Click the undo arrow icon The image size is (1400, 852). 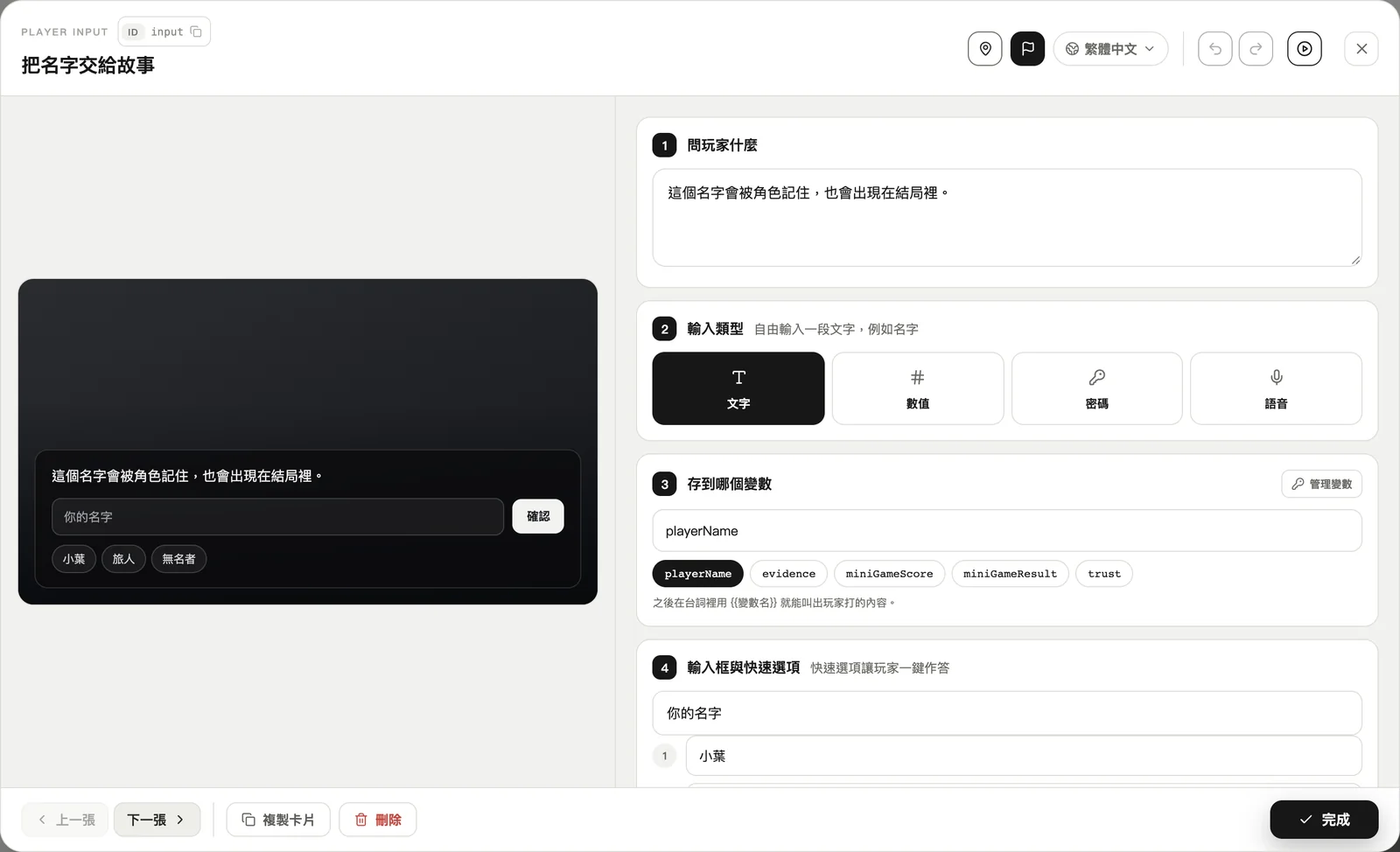1214,49
